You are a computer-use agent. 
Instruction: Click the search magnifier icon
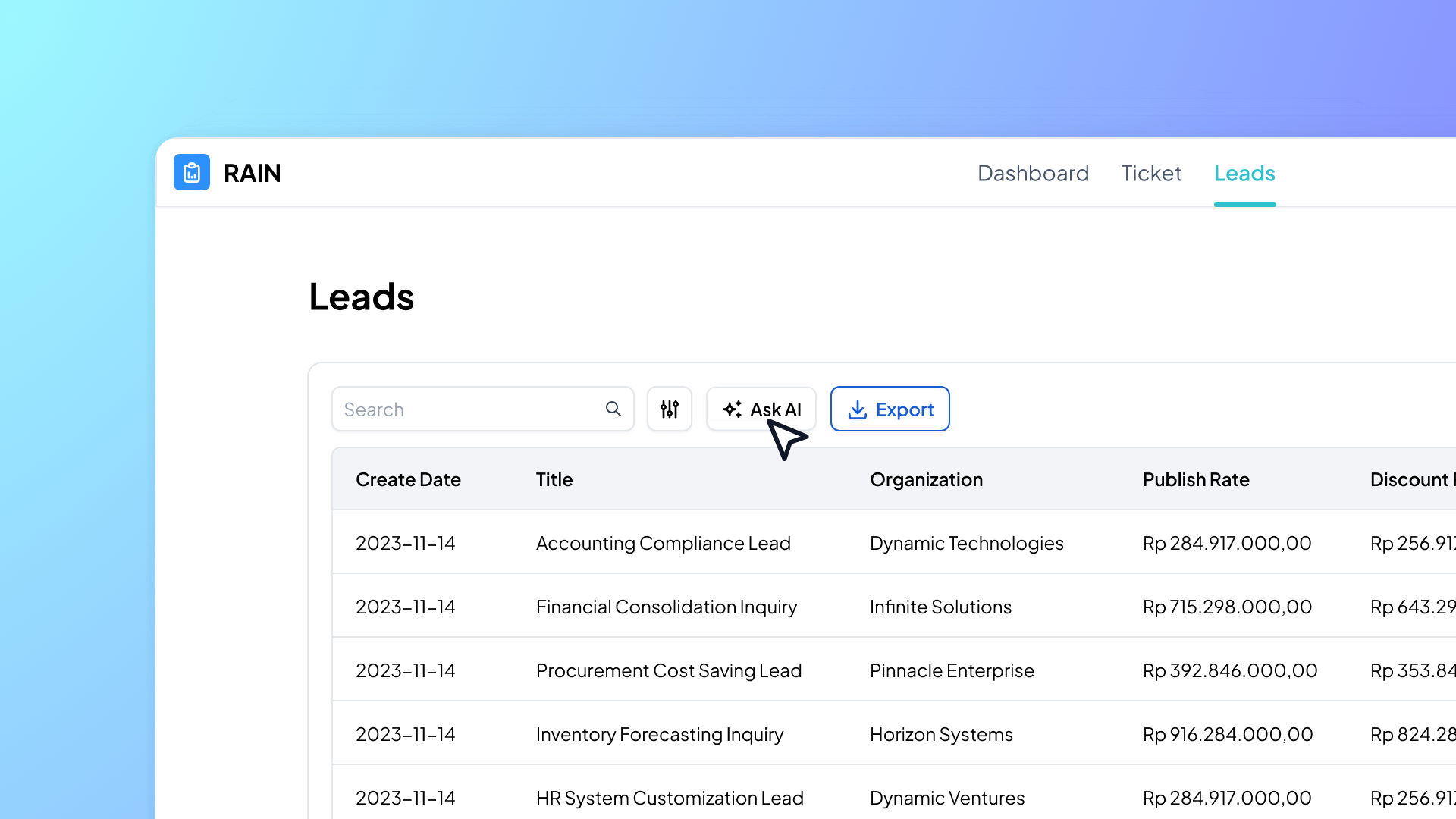pyautogui.click(x=613, y=409)
